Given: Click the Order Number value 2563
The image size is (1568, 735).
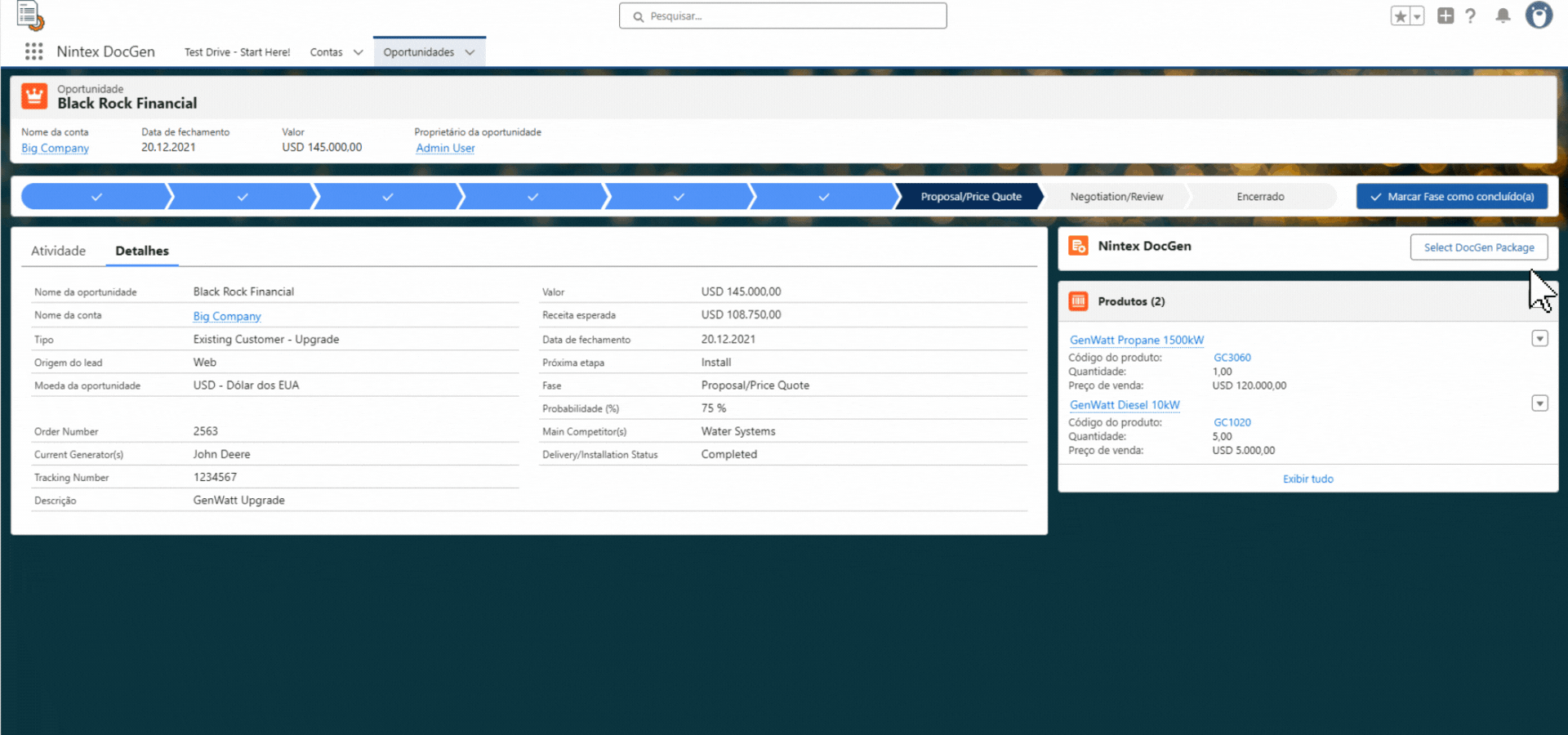Looking at the screenshot, I should tap(206, 431).
